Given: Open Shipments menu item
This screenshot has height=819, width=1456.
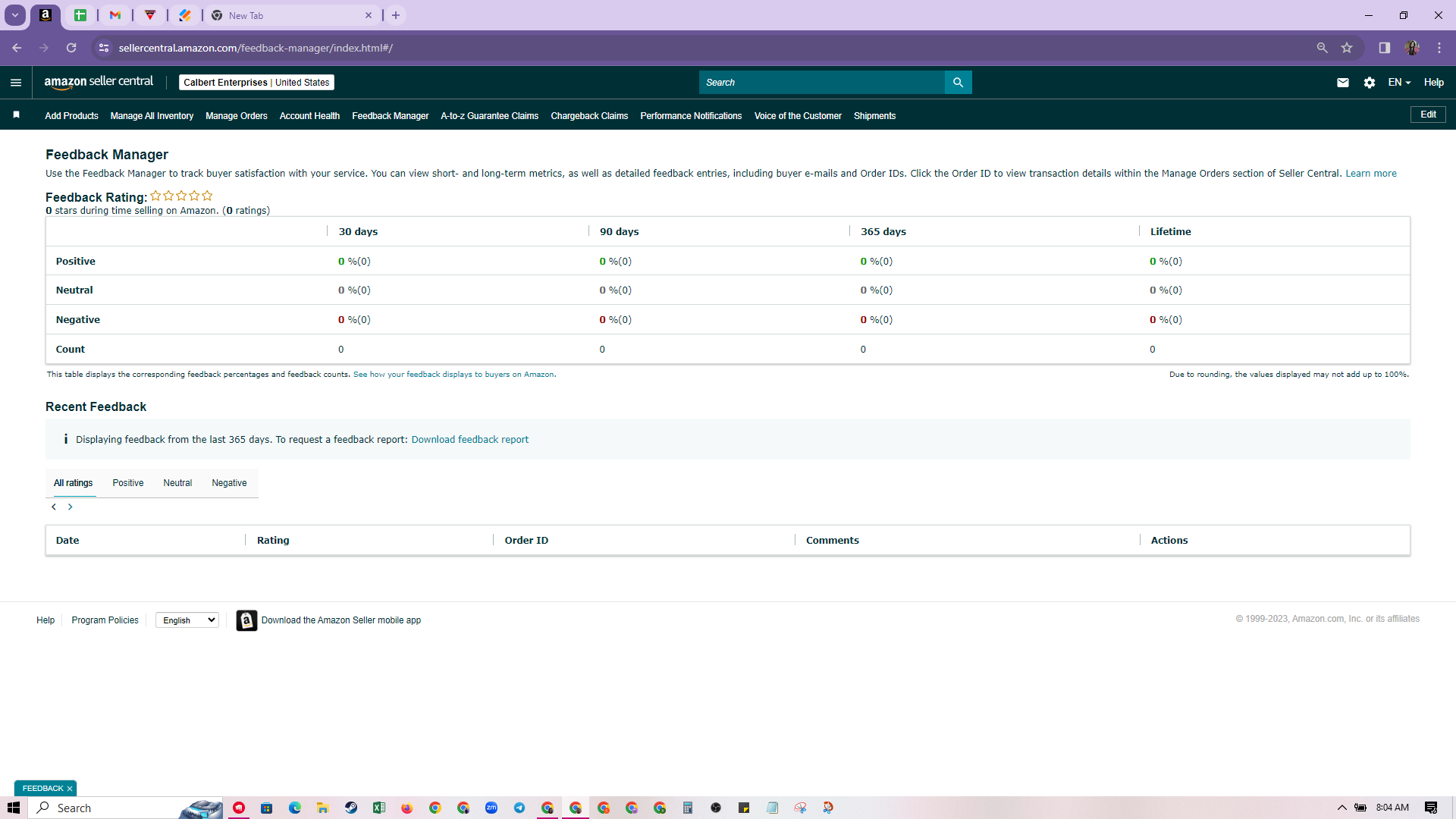Looking at the screenshot, I should coord(874,116).
